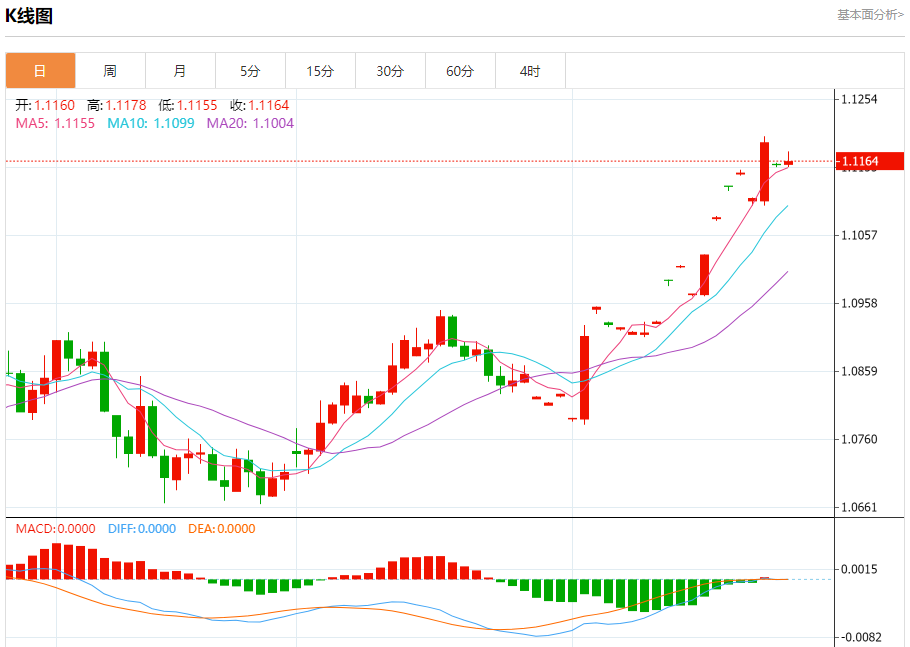Select the 日 daily chart tab

pos(41,71)
